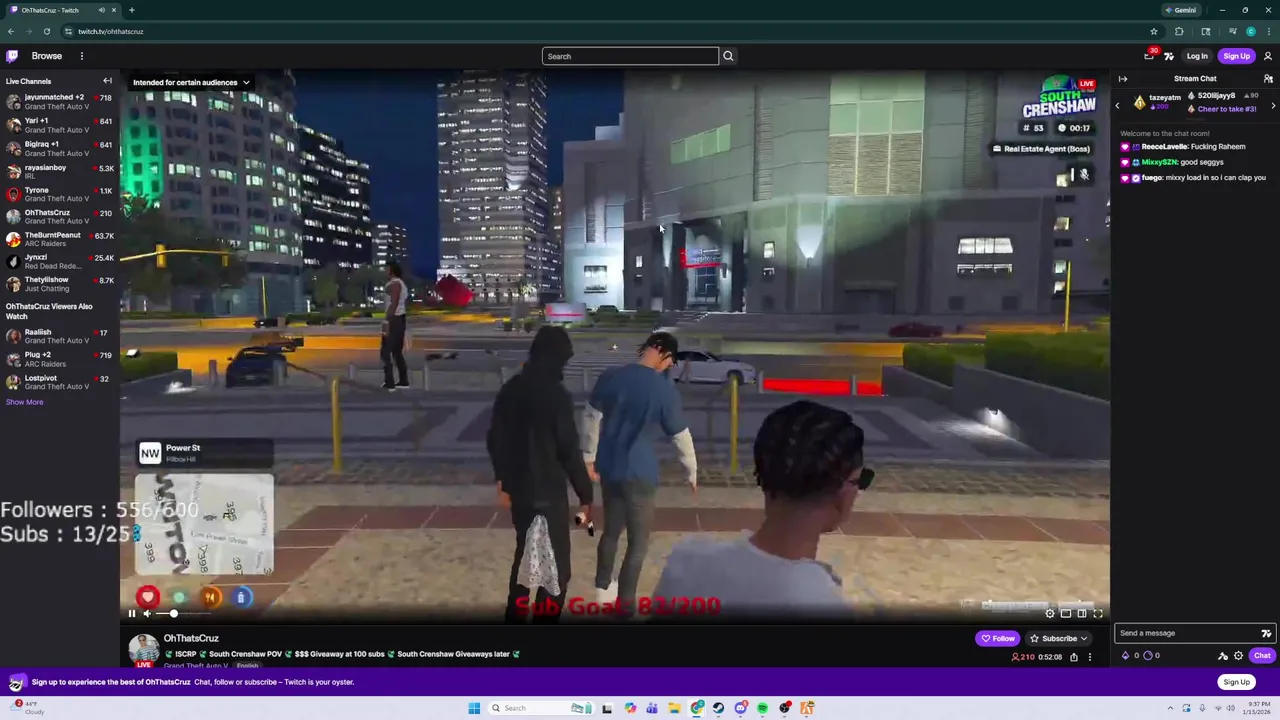The width and height of the screenshot is (1280, 720).
Task: Expand sidebar with Show More
Action: pos(24,402)
